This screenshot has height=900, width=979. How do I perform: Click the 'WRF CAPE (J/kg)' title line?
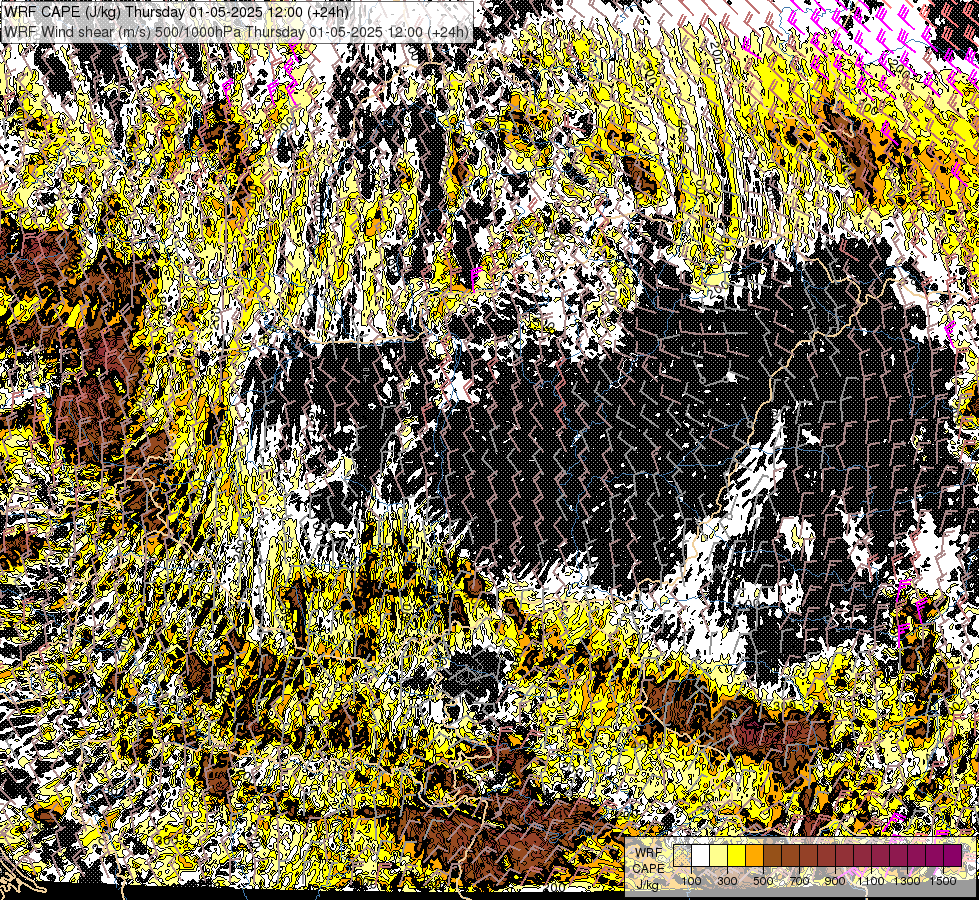click(176, 12)
